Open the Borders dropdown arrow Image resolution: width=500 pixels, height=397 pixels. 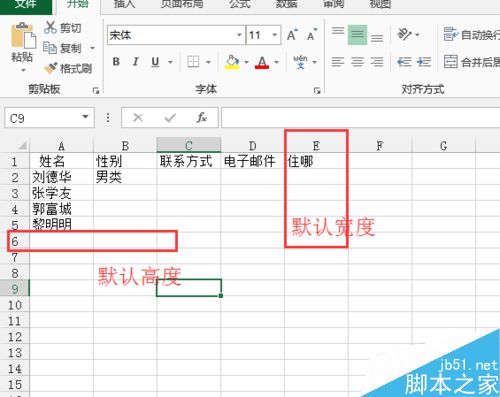(x=208, y=62)
